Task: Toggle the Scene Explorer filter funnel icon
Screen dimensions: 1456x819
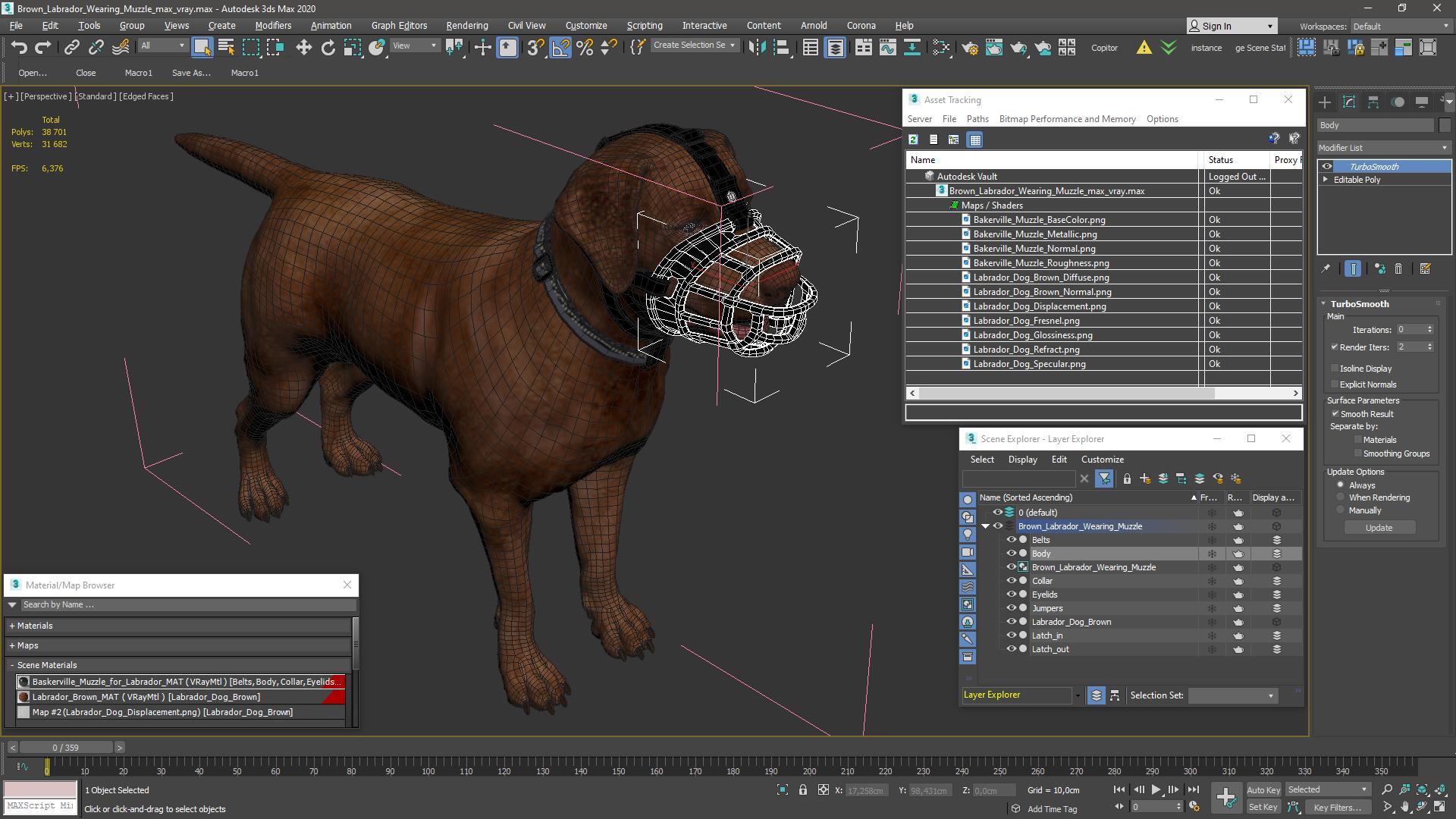Action: pos(1104,479)
